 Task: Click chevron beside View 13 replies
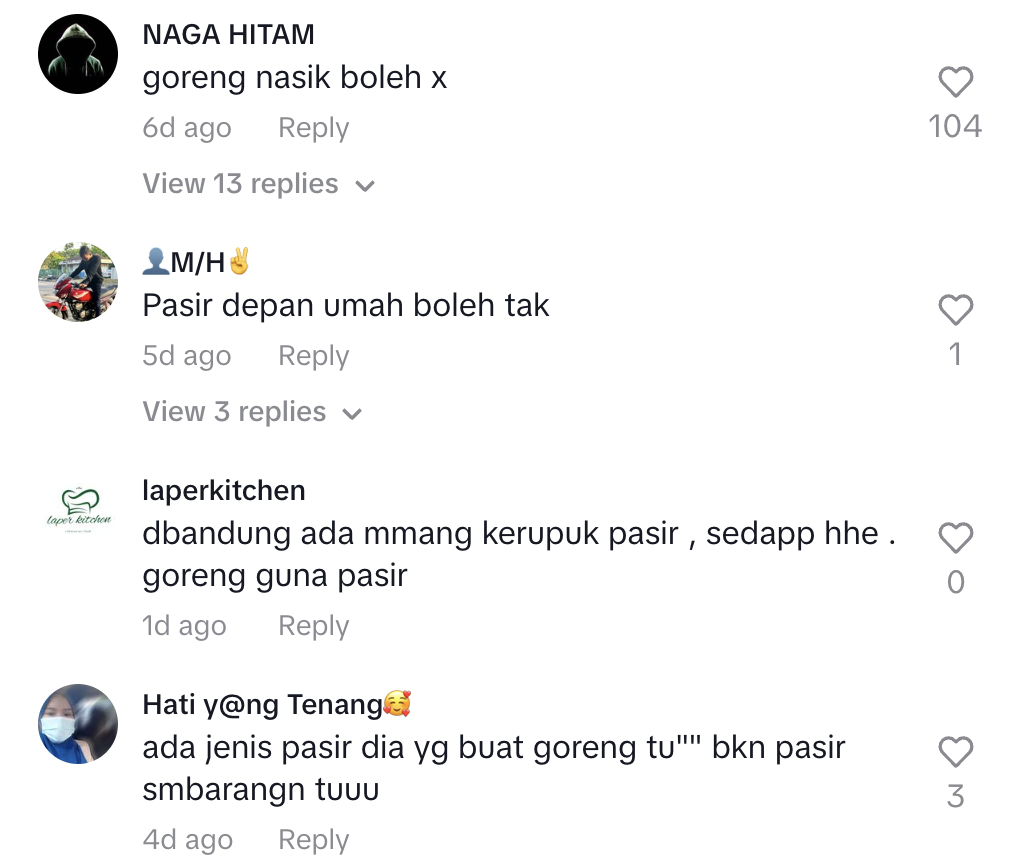pyautogui.click(x=365, y=187)
